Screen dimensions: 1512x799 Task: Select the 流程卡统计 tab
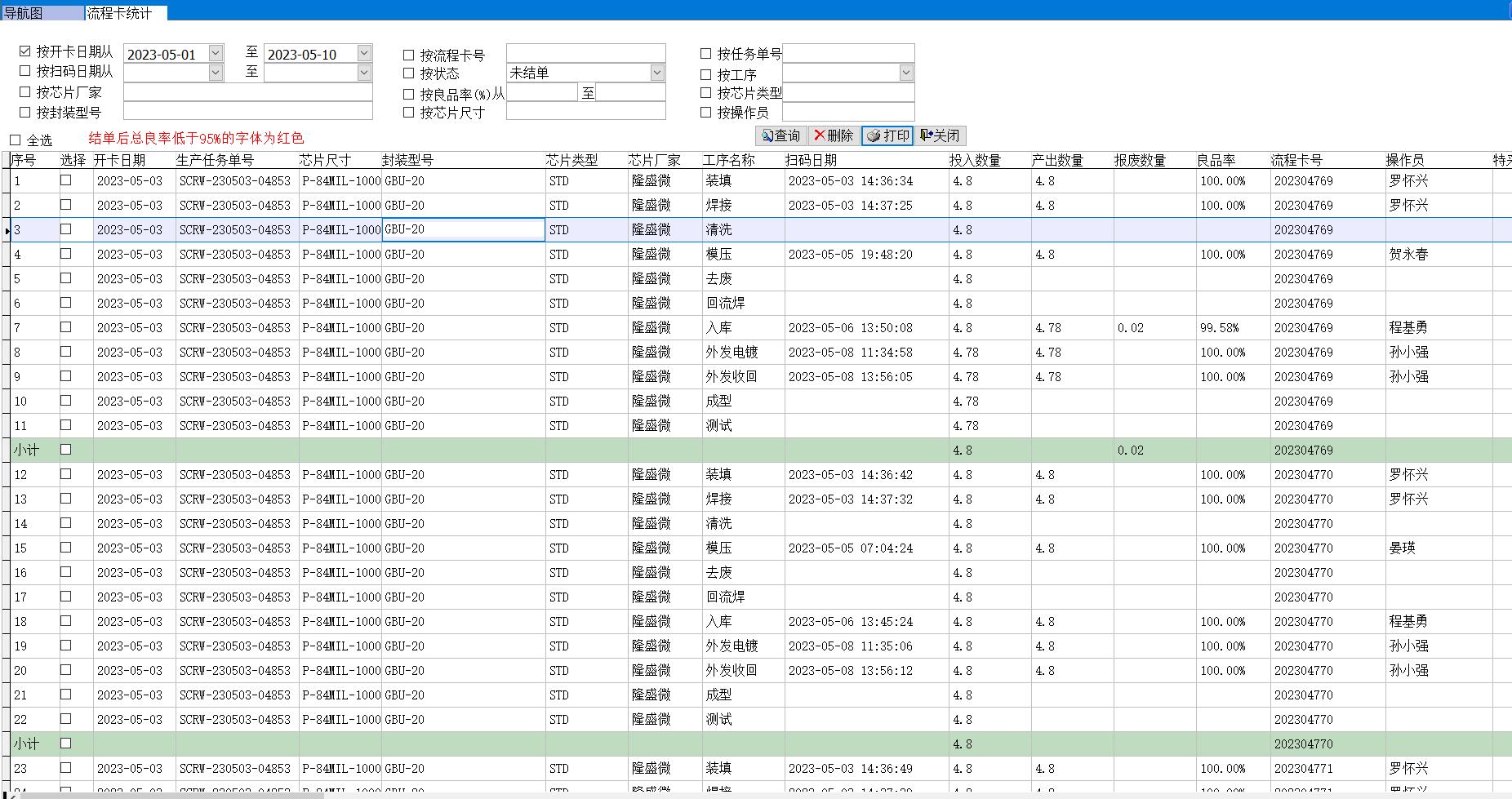pyautogui.click(x=119, y=13)
